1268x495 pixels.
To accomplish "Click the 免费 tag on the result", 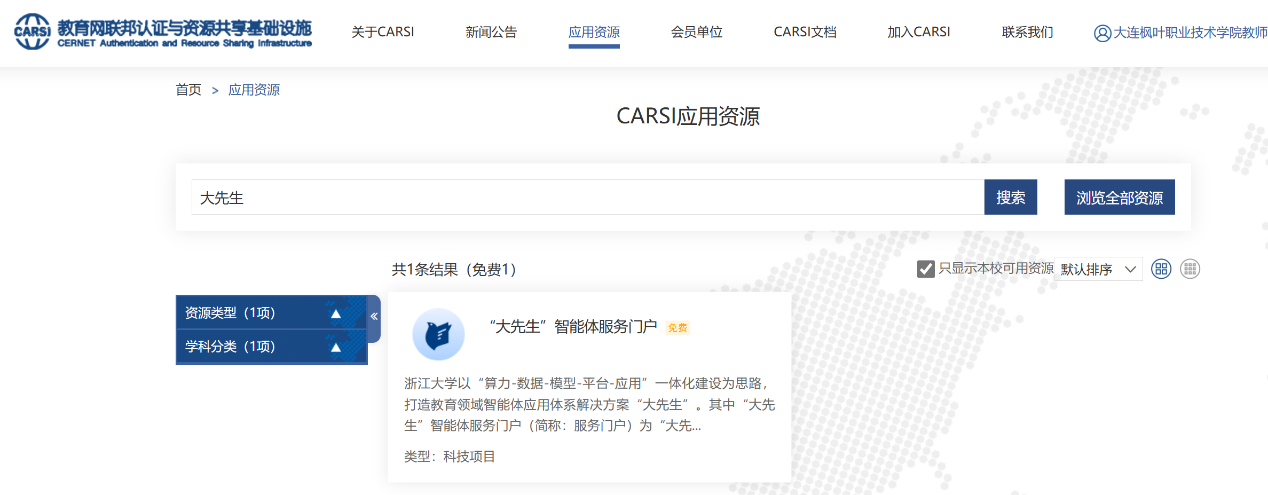I will (x=677, y=328).
